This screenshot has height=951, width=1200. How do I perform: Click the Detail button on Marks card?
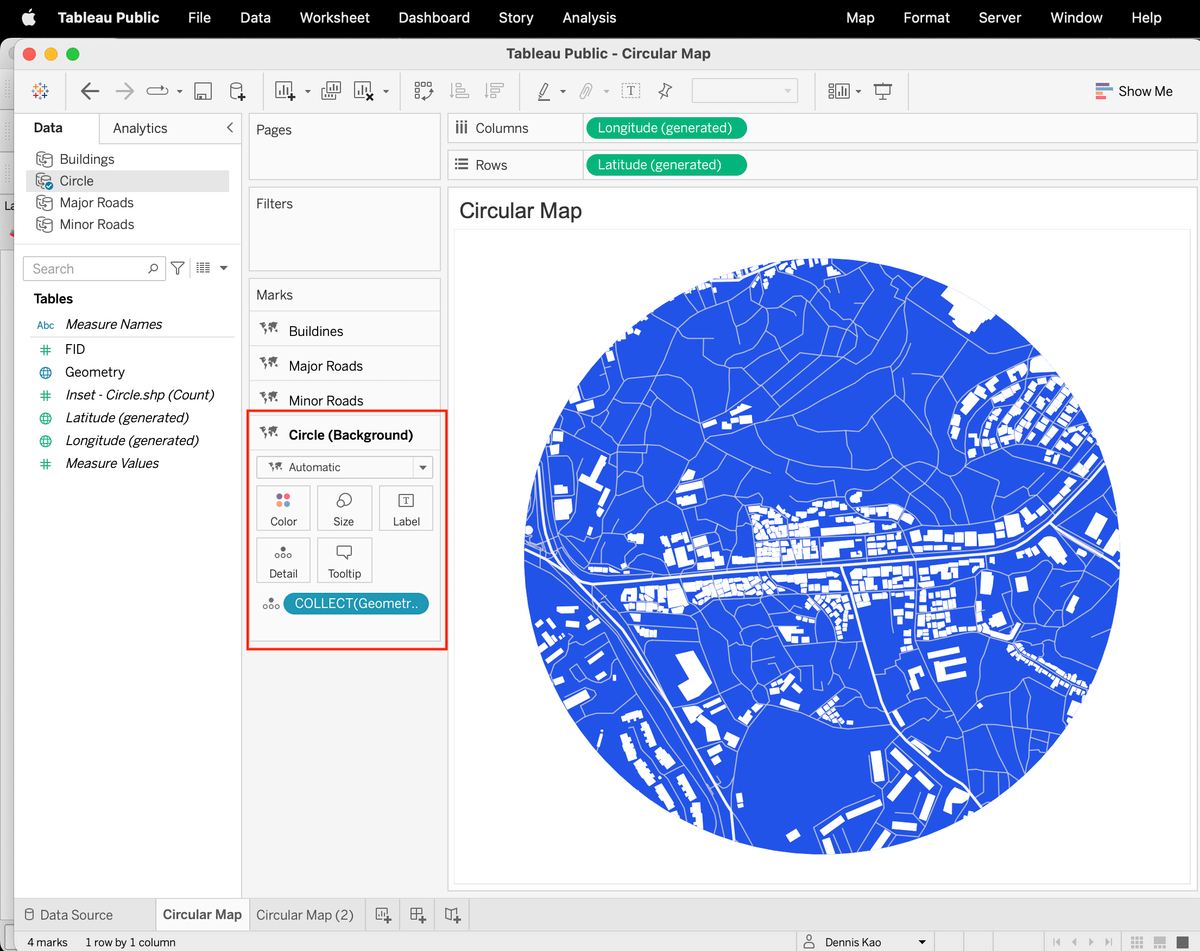(284, 560)
